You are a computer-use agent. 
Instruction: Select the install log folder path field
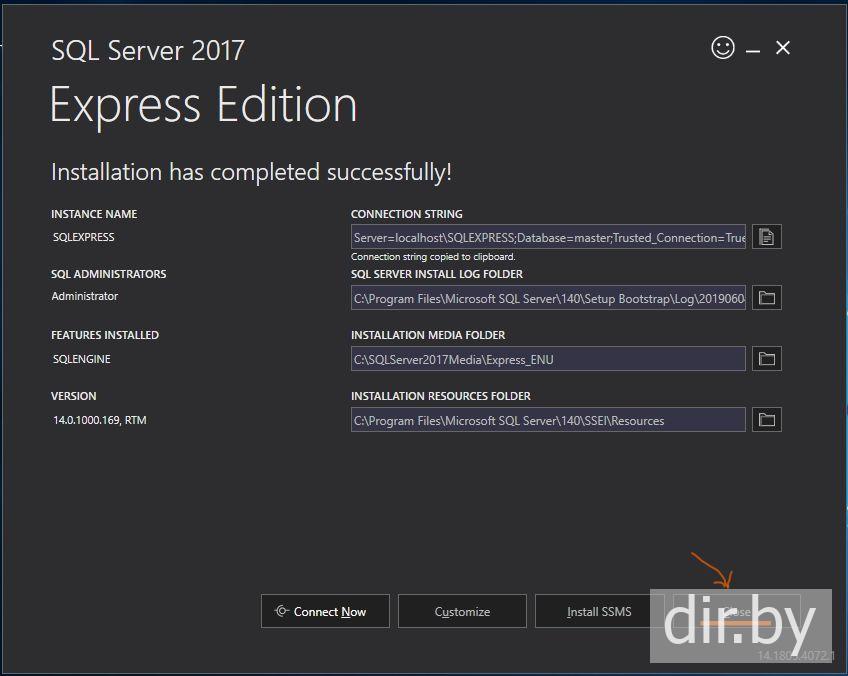pyautogui.click(x=548, y=299)
